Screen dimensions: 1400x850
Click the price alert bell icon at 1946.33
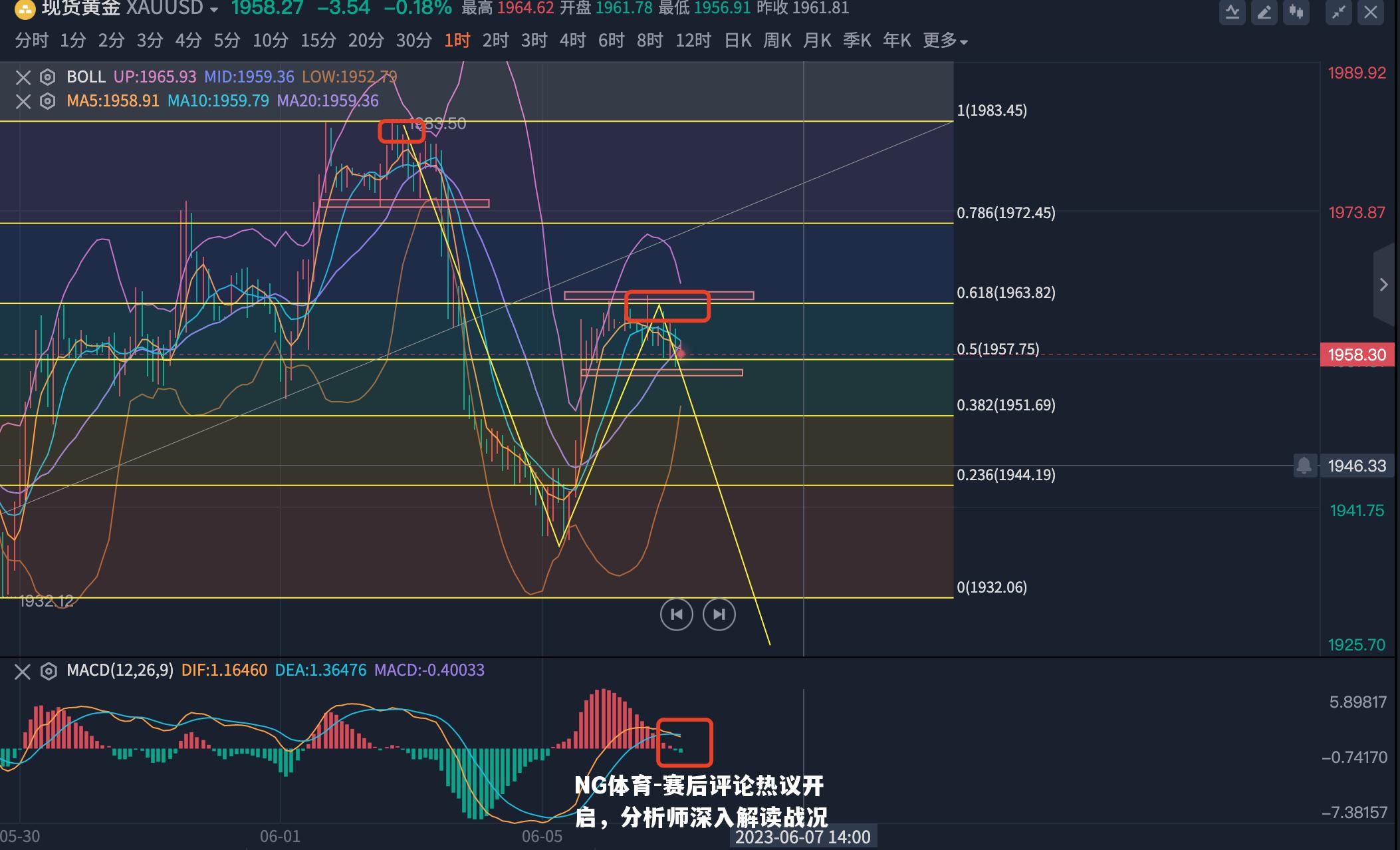(x=1304, y=466)
